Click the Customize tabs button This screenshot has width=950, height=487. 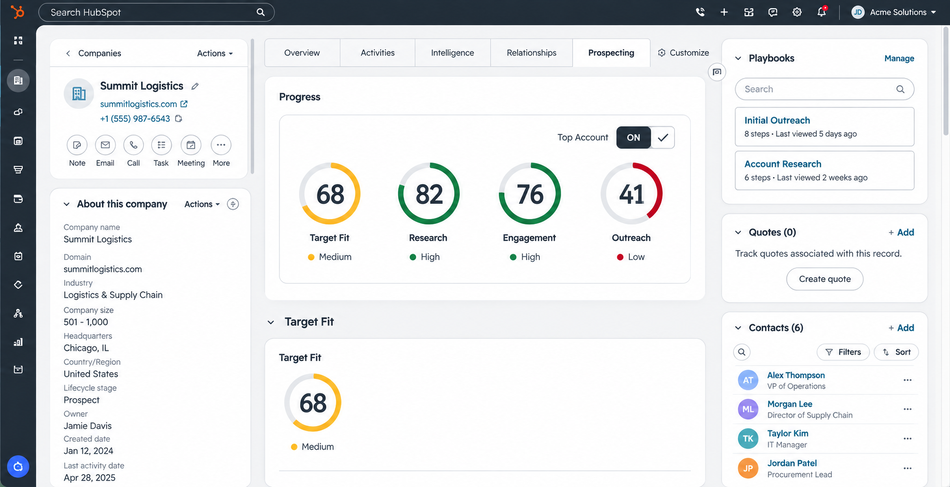tap(683, 53)
